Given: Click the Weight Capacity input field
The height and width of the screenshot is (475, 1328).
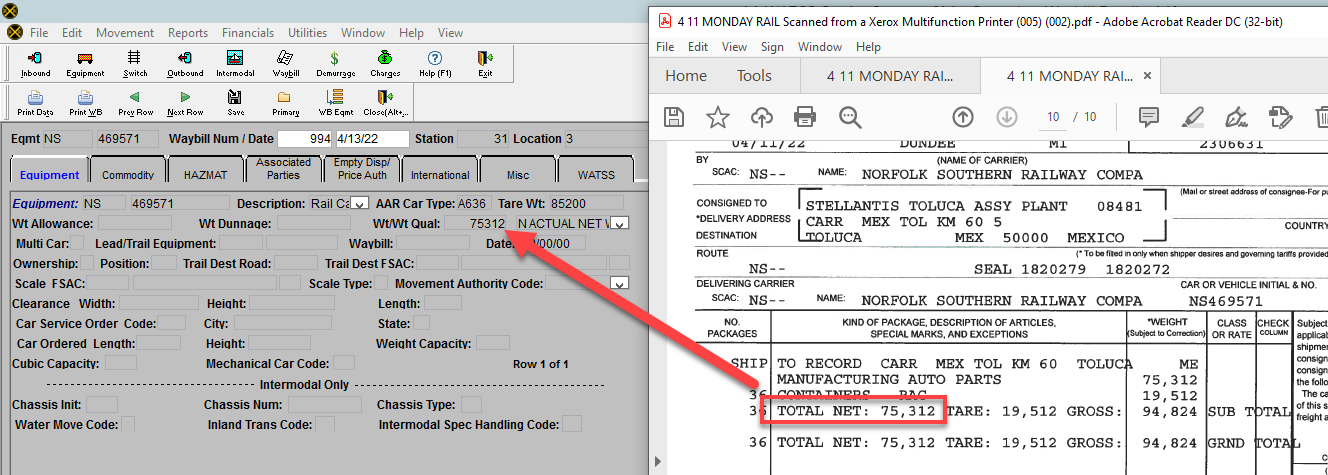Looking at the screenshot, I should tap(492, 343).
